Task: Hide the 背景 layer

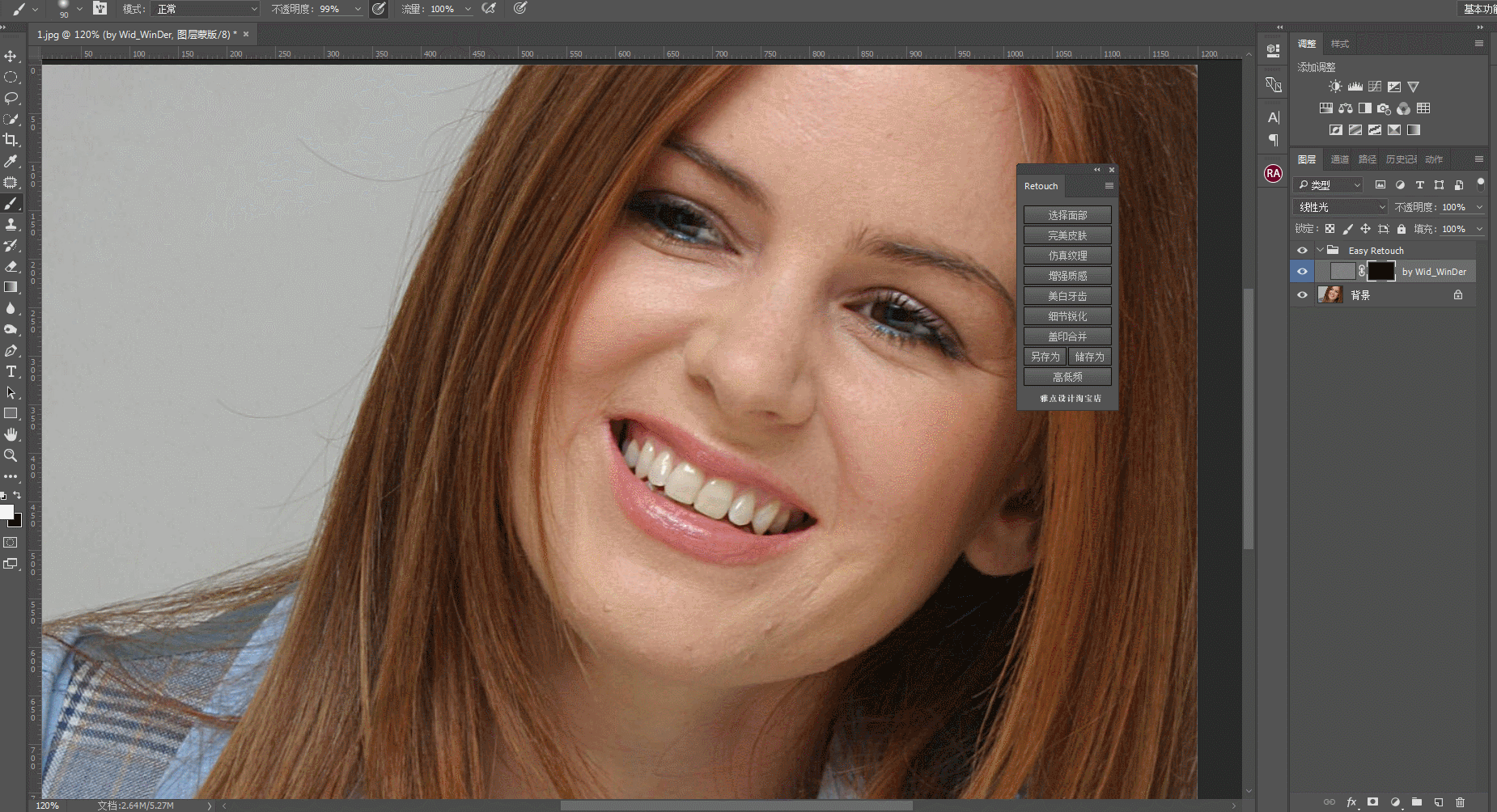Action: (x=1302, y=295)
